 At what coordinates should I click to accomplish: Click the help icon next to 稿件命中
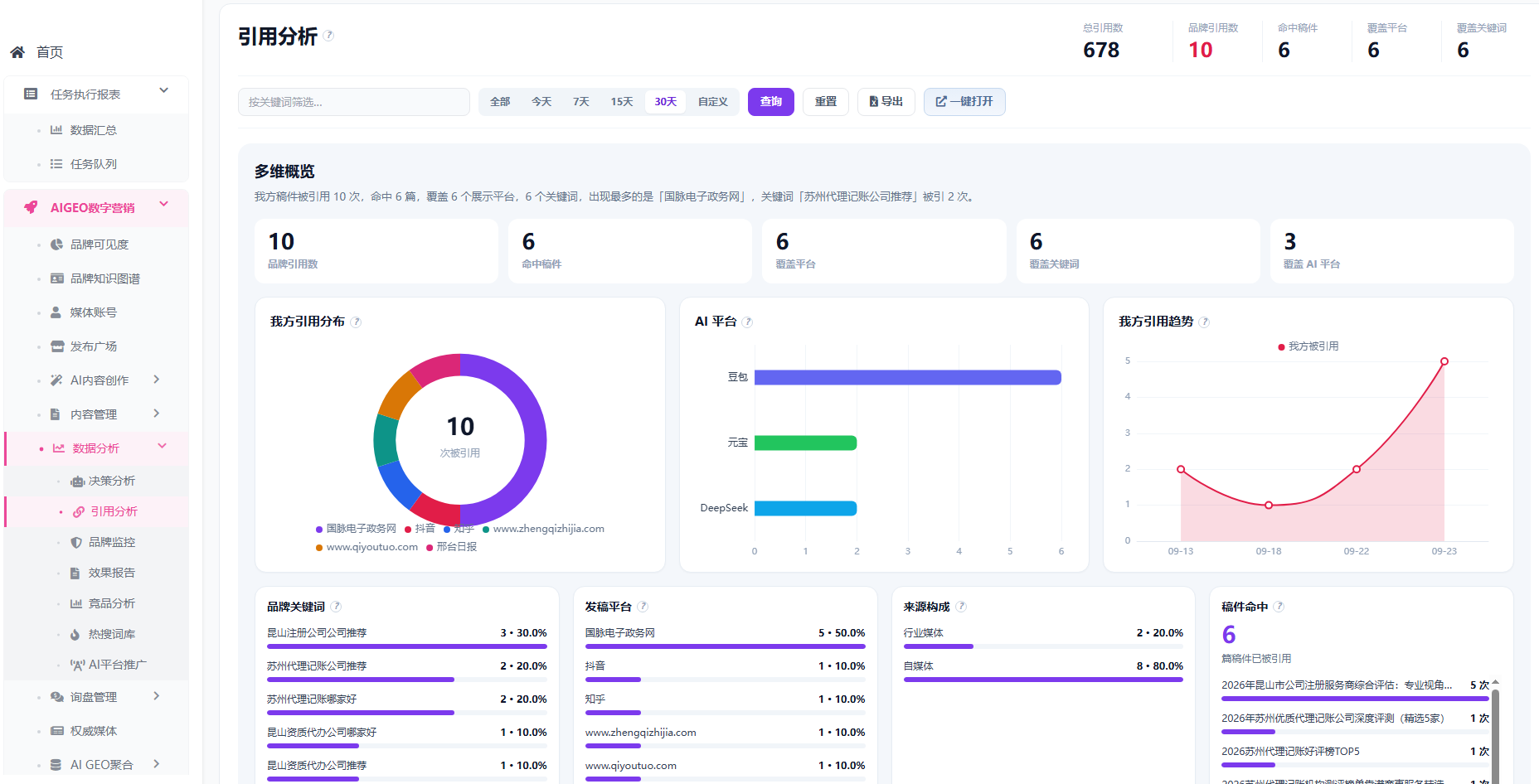(1279, 607)
